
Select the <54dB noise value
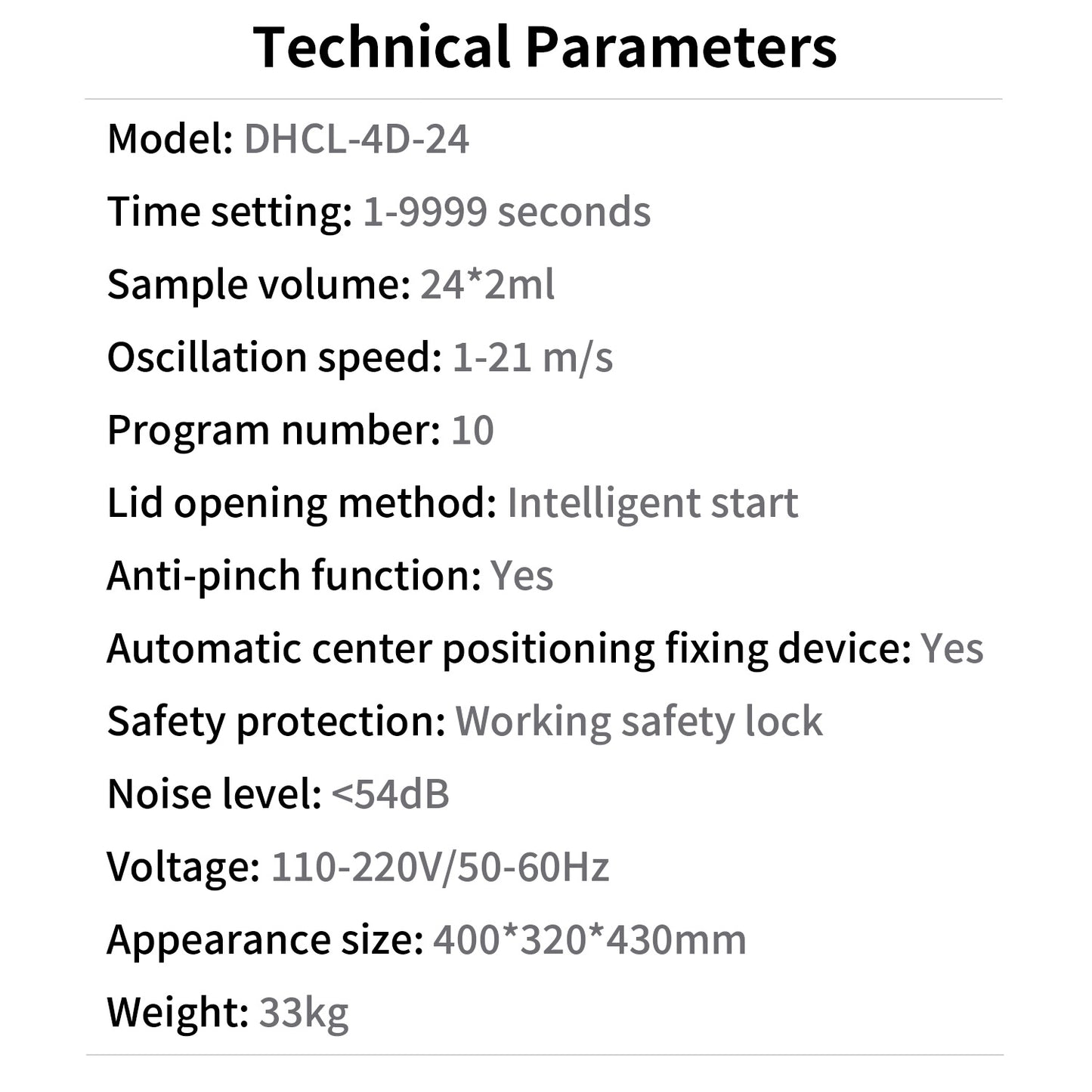(390, 795)
